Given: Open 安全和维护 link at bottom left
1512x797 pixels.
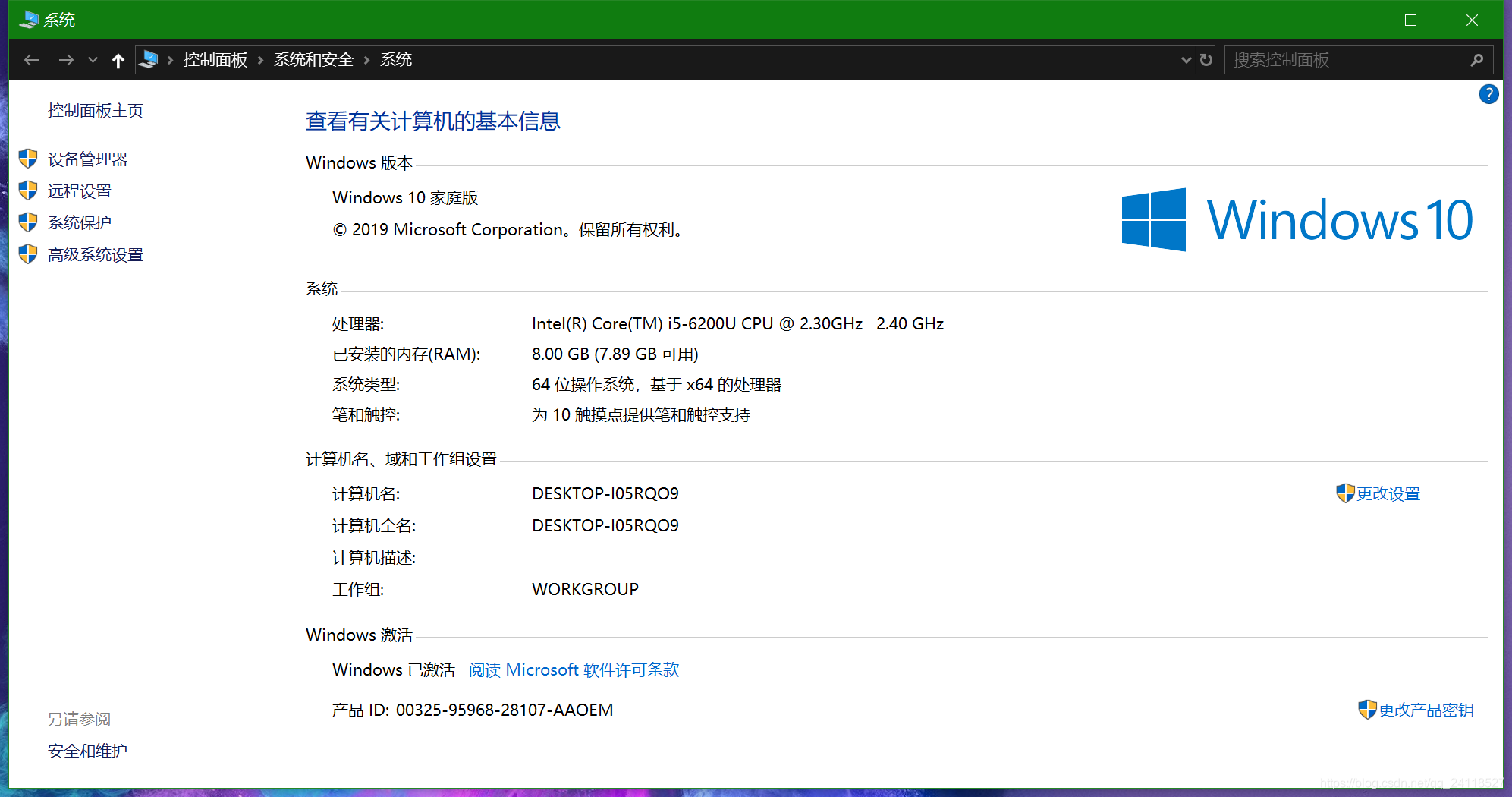Looking at the screenshot, I should click(88, 751).
